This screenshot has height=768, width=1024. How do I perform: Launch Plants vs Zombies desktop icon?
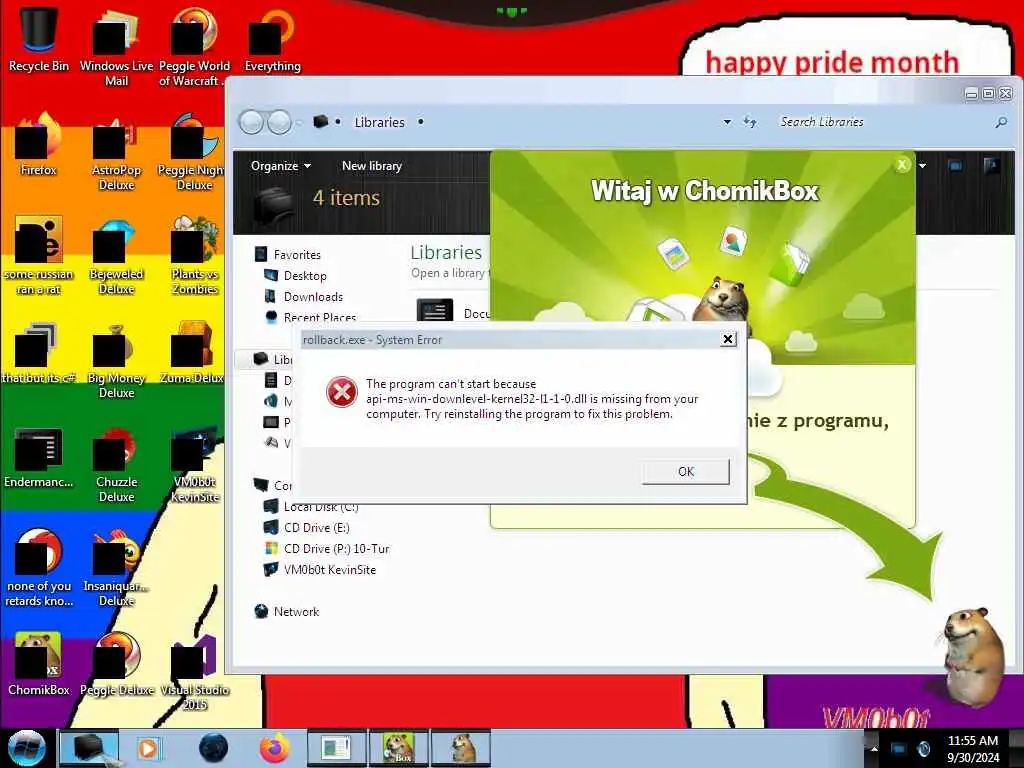pos(194,256)
